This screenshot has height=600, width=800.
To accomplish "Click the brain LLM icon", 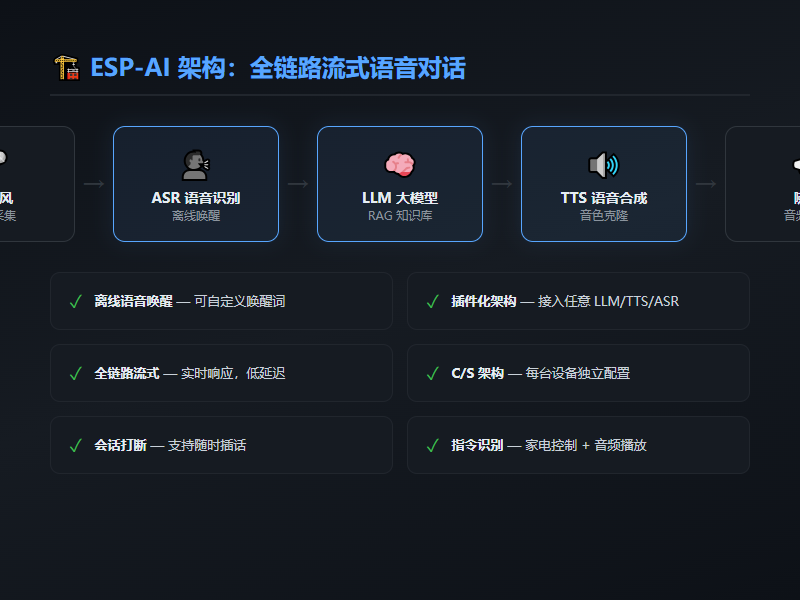I will click(400, 165).
